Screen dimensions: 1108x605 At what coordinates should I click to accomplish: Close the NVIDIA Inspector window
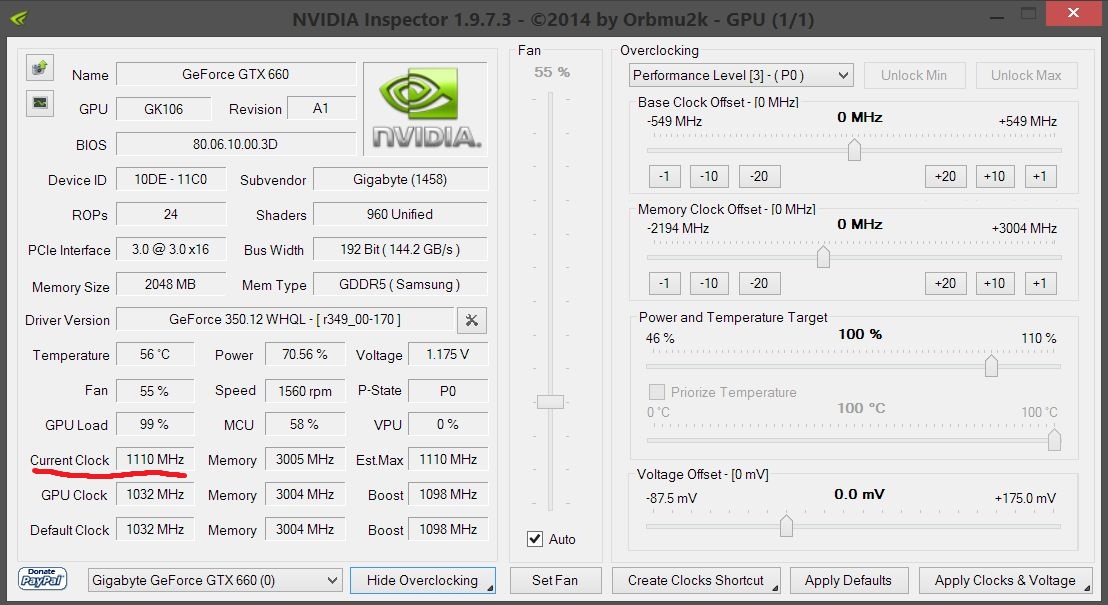click(1073, 13)
